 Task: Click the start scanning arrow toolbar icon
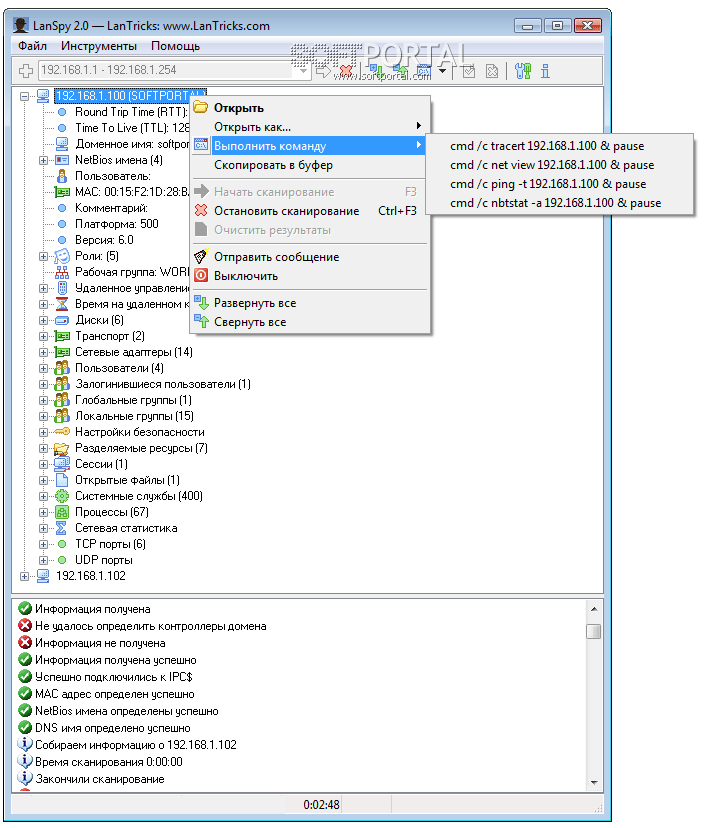point(323,70)
